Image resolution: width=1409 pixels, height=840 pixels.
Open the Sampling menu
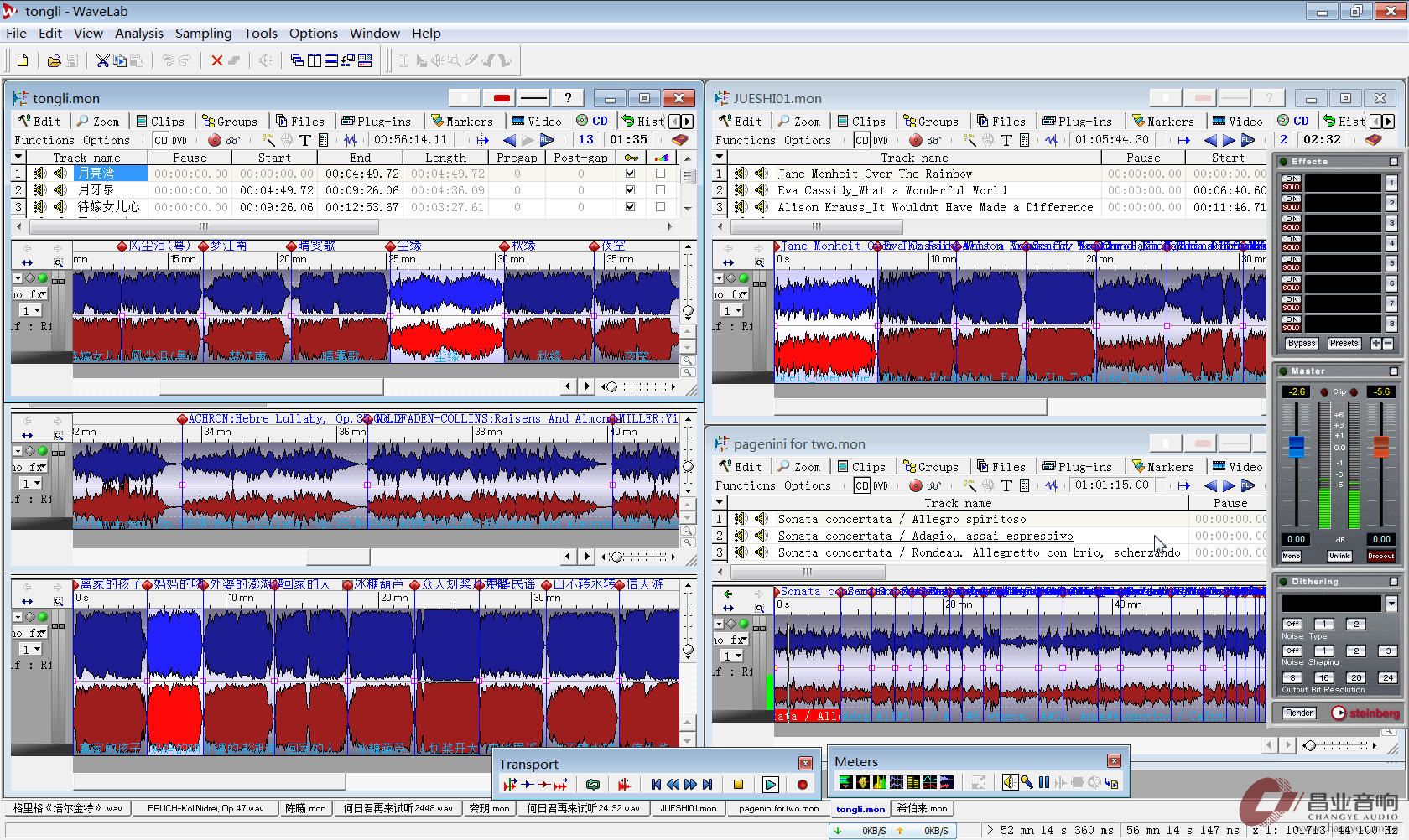[x=203, y=33]
